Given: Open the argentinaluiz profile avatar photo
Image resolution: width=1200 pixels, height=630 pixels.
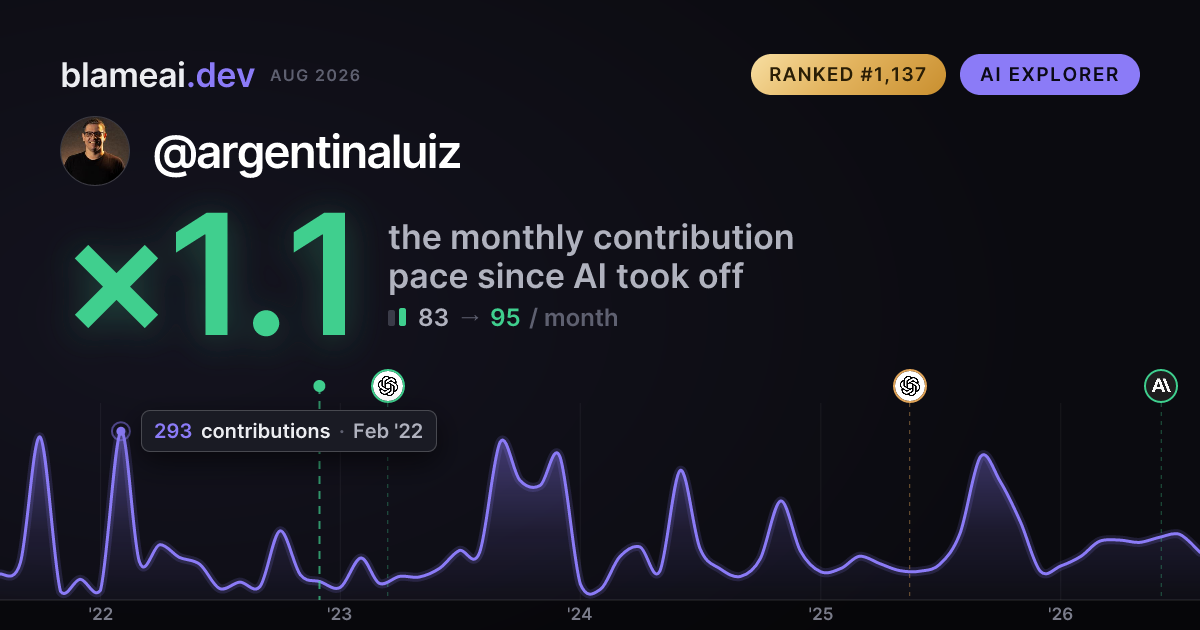Looking at the screenshot, I should tap(95, 151).
